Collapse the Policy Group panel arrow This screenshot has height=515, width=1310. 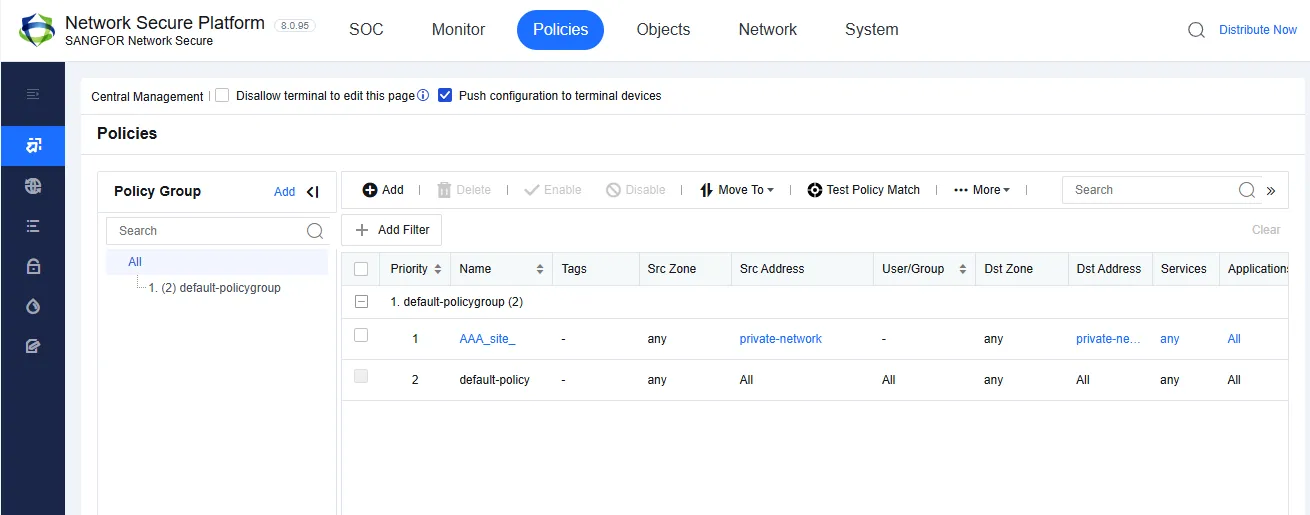tap(313, 192)
